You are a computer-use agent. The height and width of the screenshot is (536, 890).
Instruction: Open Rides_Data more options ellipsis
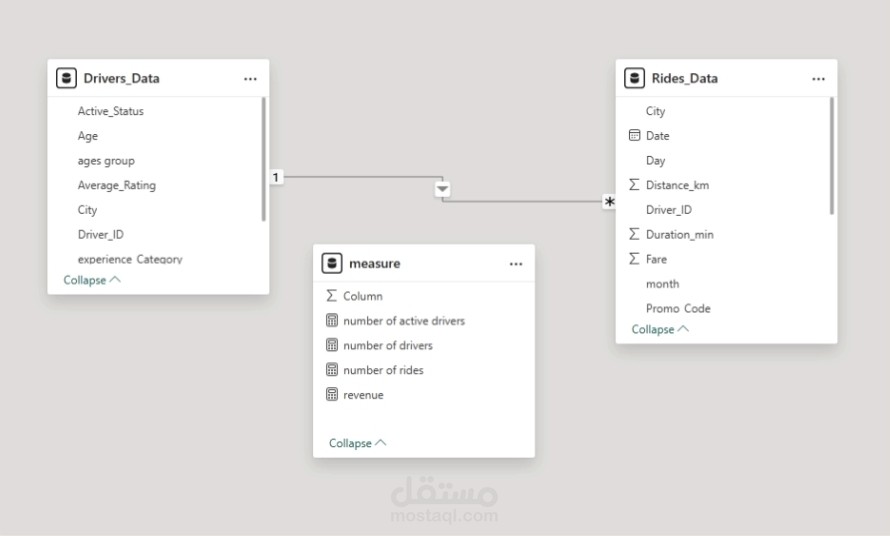[818, 78]
